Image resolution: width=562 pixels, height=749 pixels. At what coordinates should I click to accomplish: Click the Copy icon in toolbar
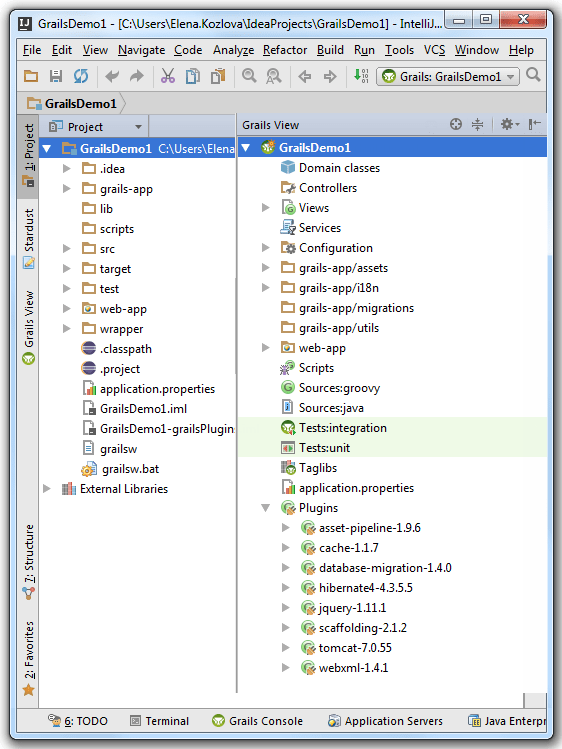pyautogui.click(x=193, y=76)
